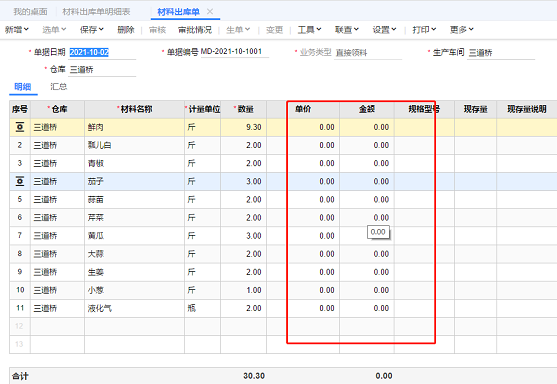Click the 合计 quantity total 30.30
This screenshot has height=384, width=557.
coord(254,376)
